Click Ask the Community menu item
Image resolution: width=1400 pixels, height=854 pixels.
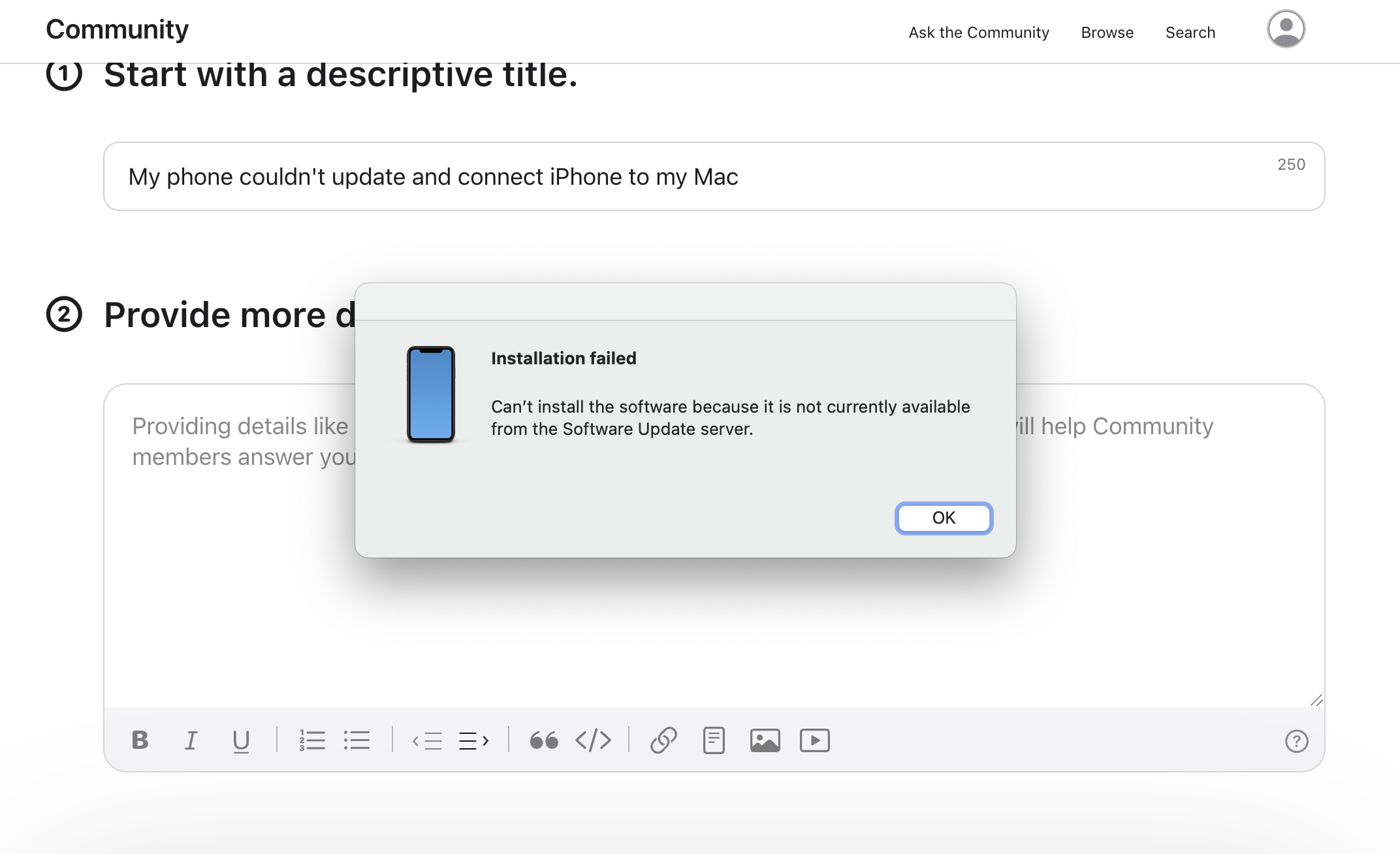978,31
